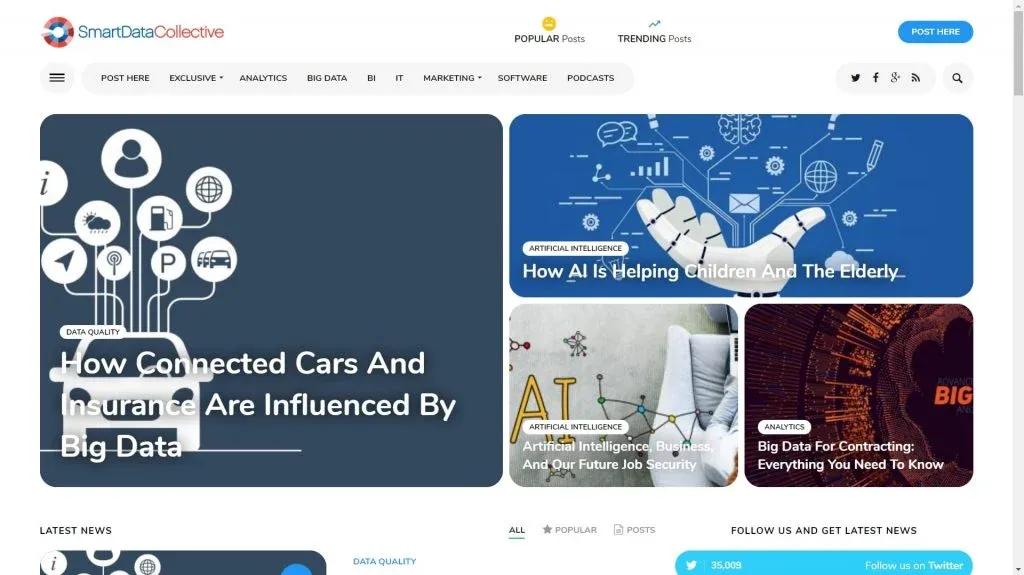This screenshot has height=575, width=1024.
Task: Select the Podcasts menu item
Action: (590, 78)
